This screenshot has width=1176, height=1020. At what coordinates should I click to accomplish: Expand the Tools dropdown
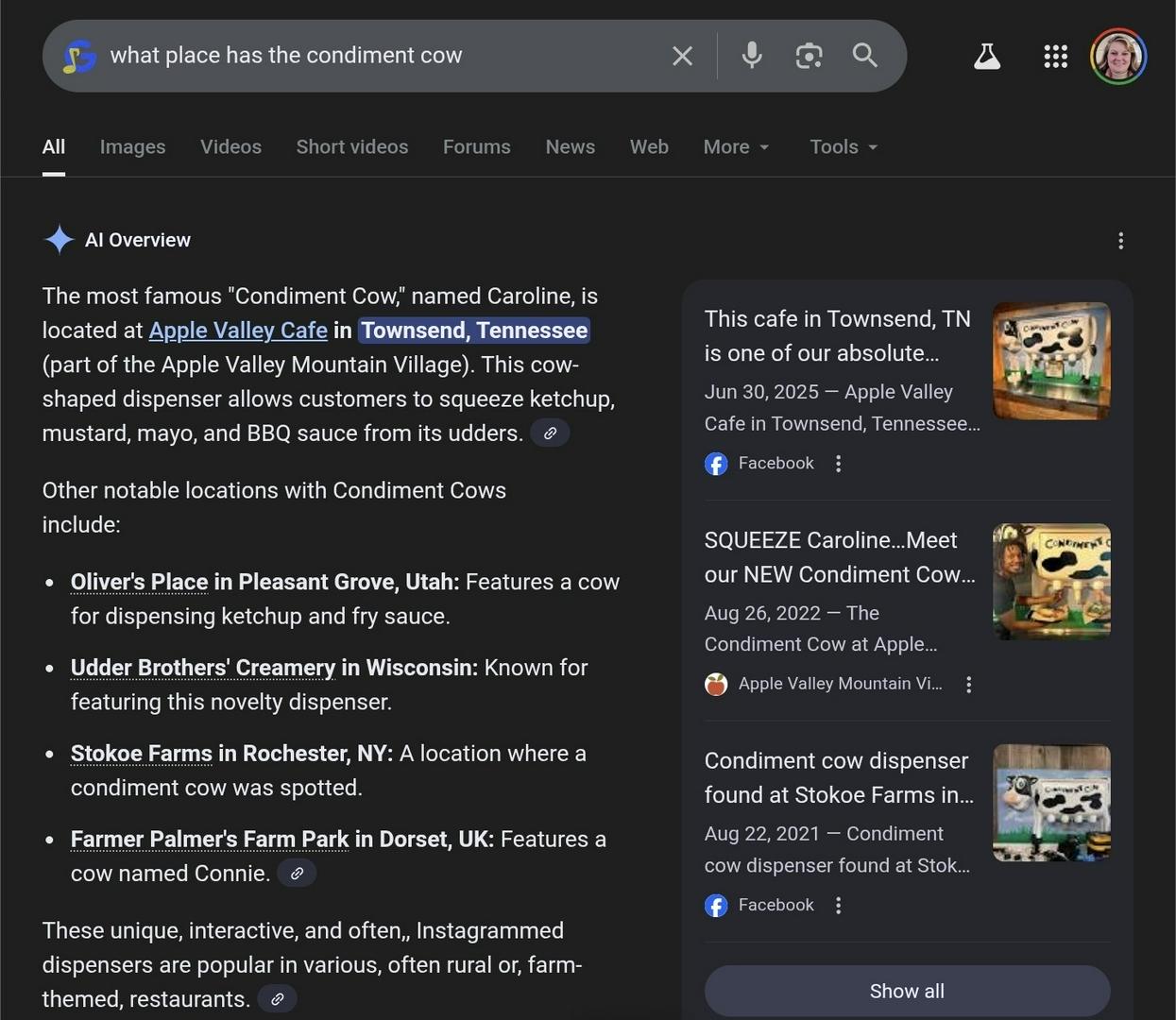(x=844, y=147)
